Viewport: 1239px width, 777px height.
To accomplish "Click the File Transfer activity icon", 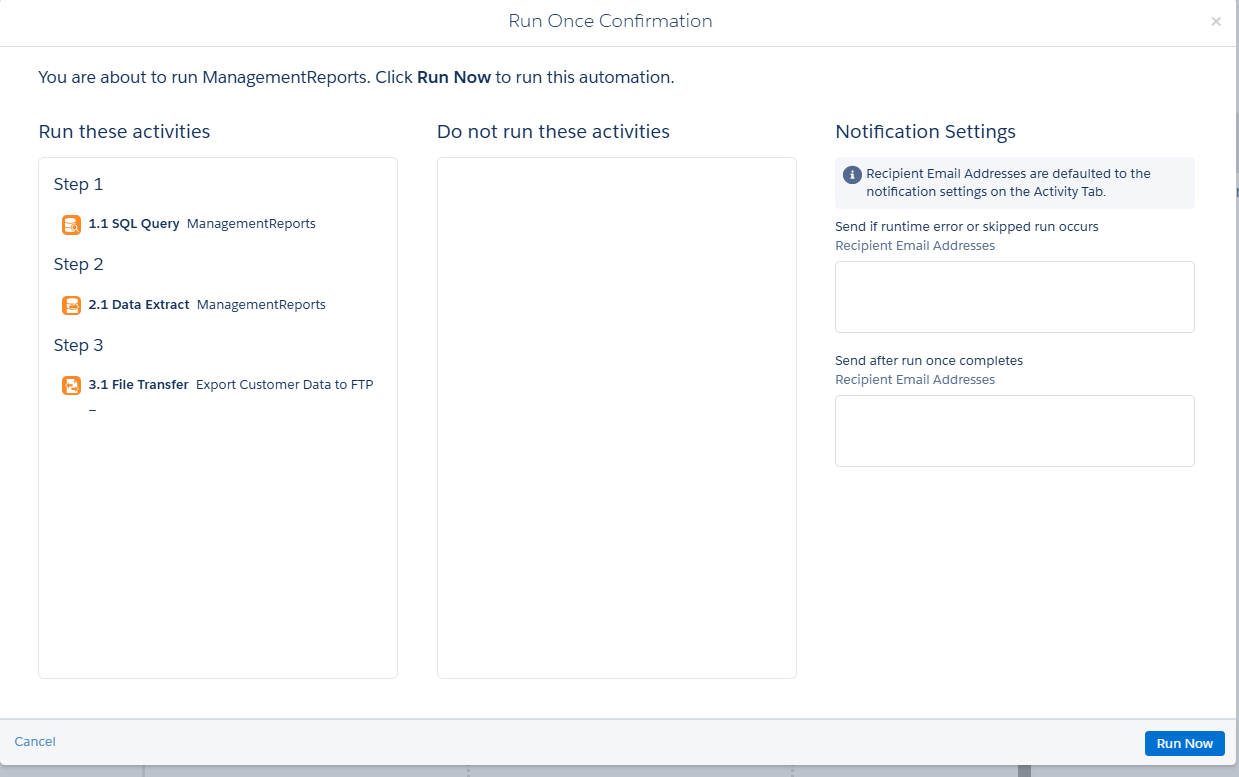I will click(71, 385).
